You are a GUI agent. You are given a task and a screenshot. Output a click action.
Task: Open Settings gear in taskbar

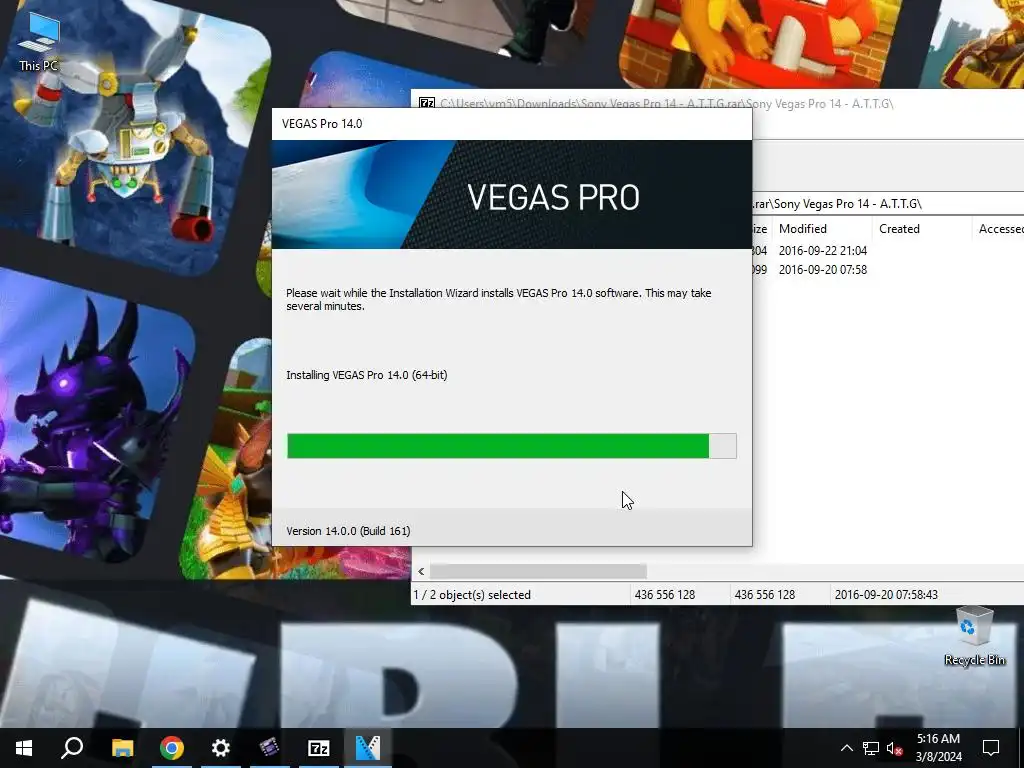coord(221,748)
